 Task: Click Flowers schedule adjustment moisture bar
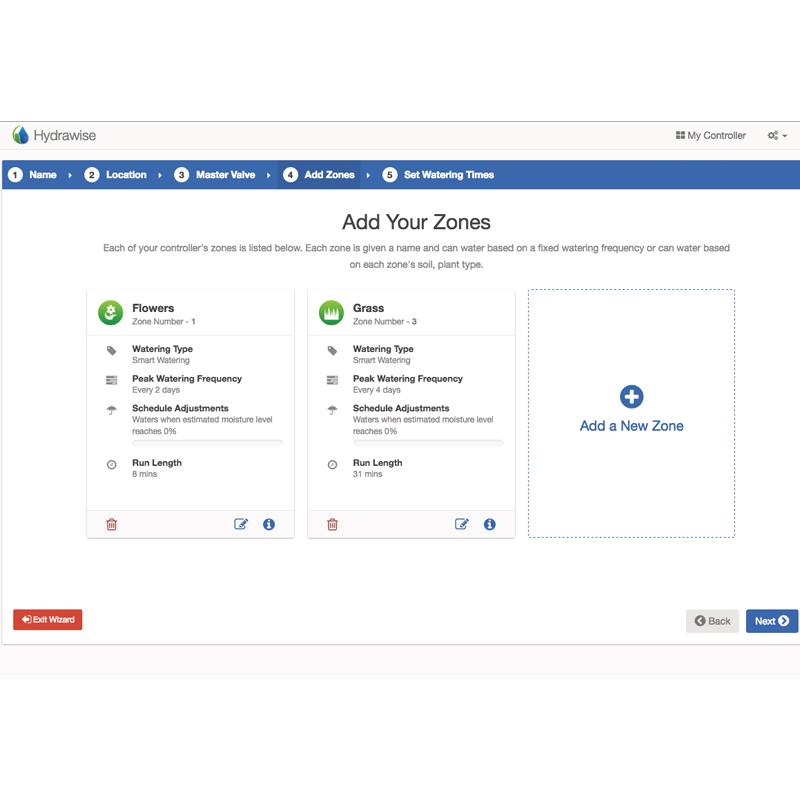pyautogui.click(x=208, y=443)
